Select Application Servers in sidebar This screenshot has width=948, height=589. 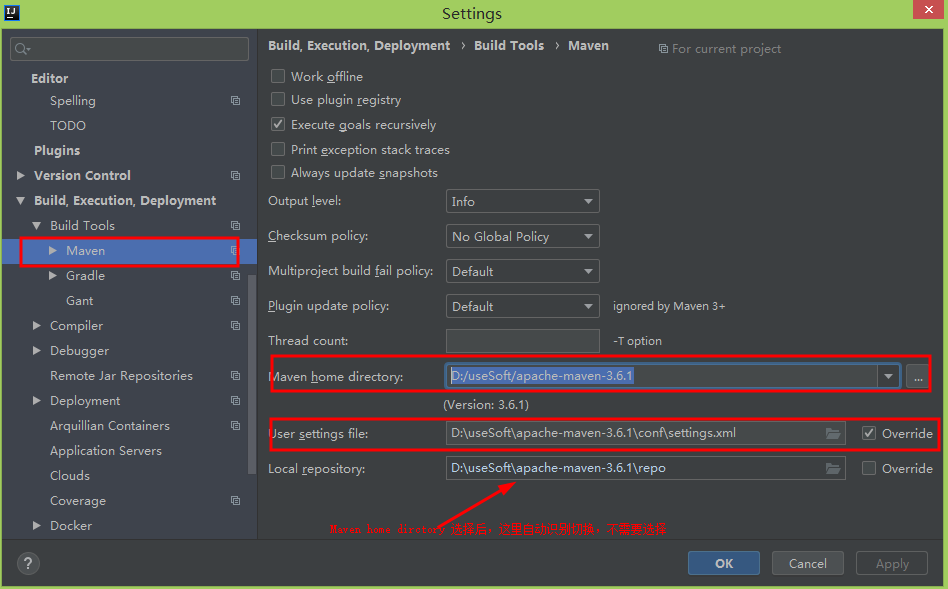tap(106, 451)
